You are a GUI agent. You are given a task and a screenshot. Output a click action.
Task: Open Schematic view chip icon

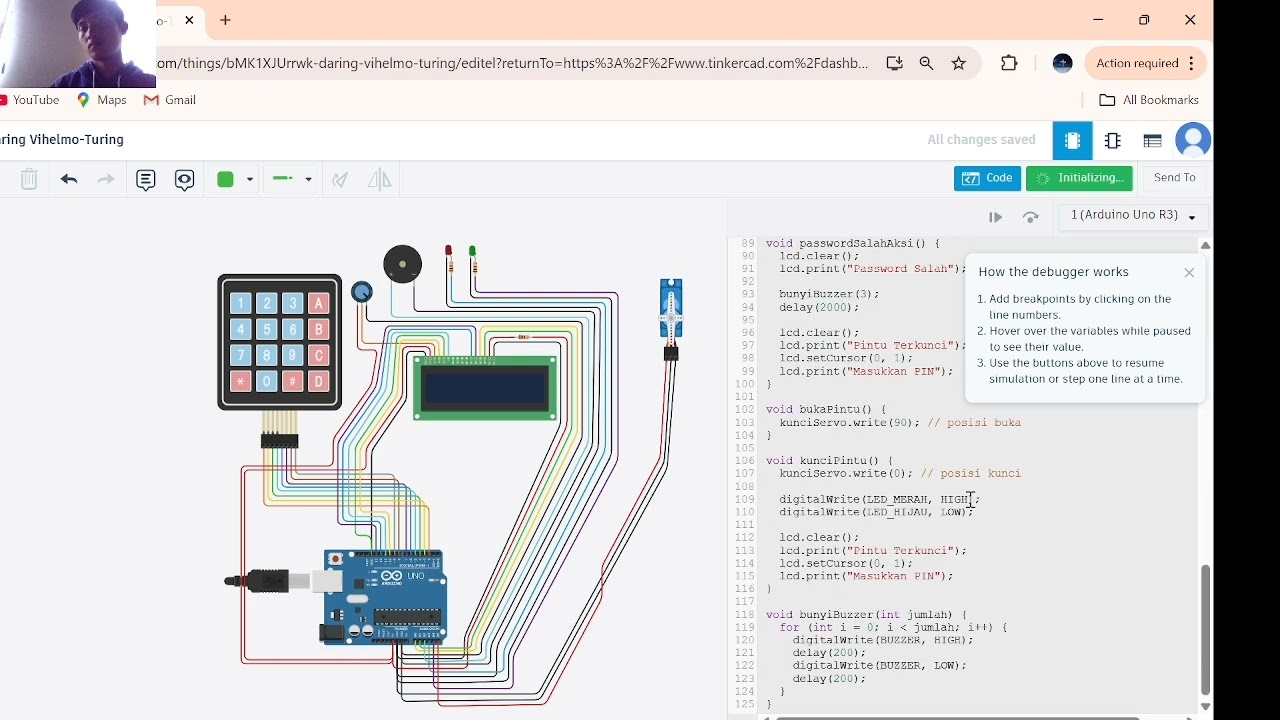tap(1113, 141)
